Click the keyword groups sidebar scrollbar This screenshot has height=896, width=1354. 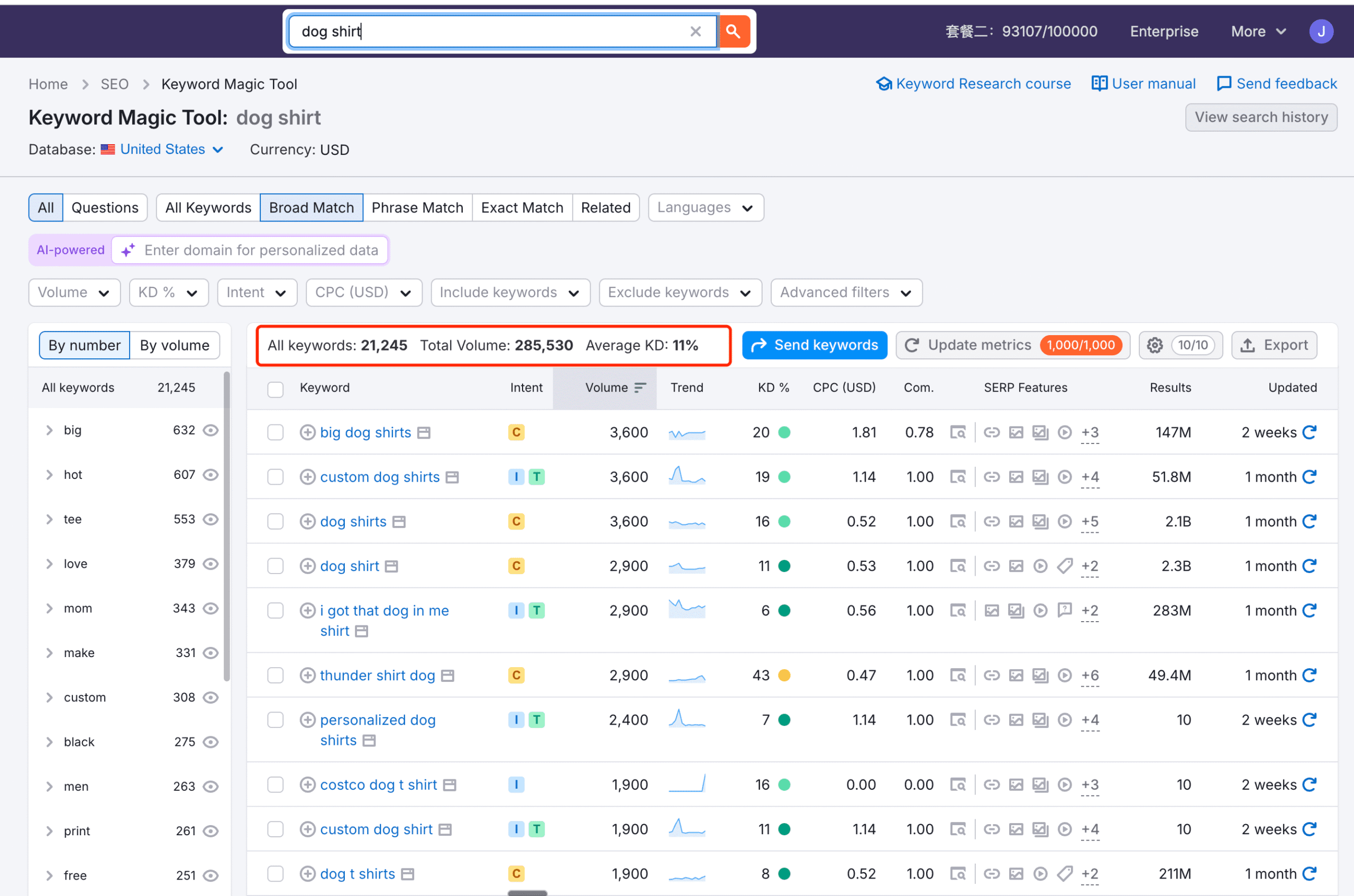pyautogui.click(x=226, y=526)
